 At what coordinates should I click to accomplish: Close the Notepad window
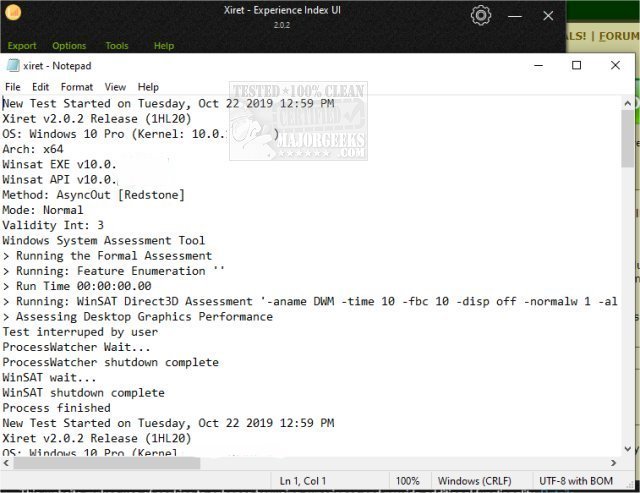click(615, 65)
